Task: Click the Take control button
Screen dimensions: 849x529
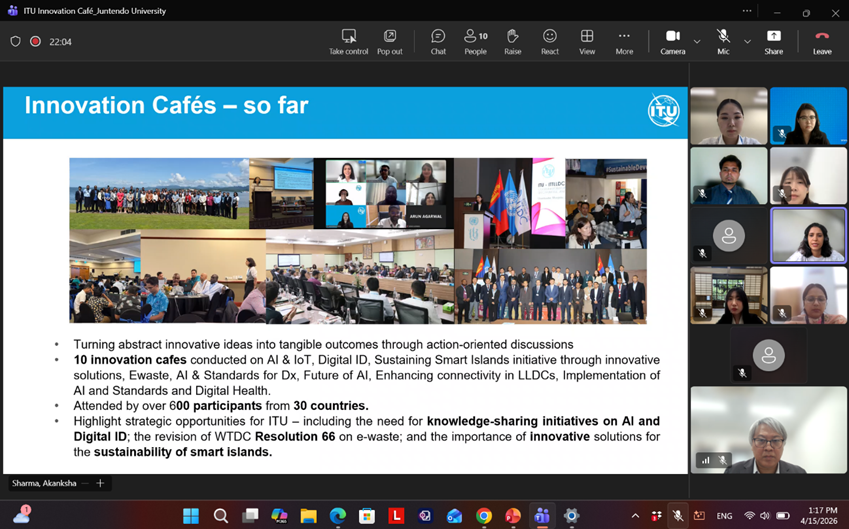Action: pos(348,41)
